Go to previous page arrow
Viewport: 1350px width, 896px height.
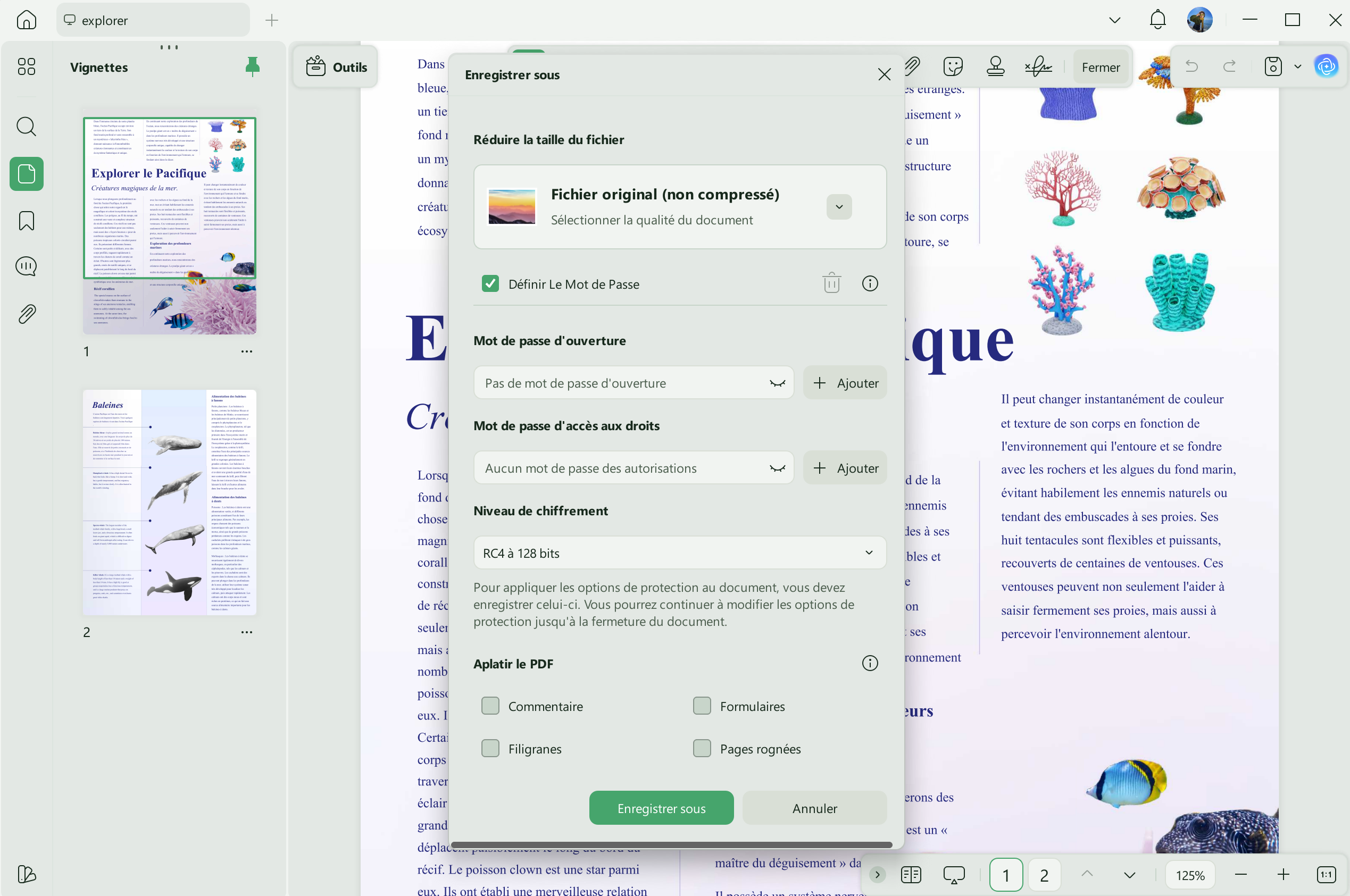[x=1087, y=874]
